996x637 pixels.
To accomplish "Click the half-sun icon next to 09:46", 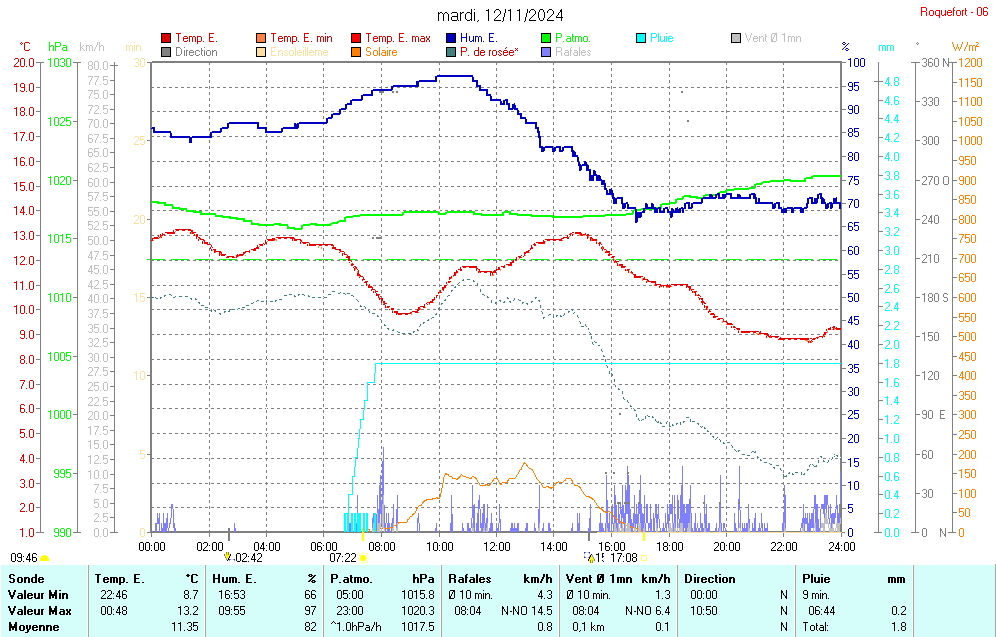I will click(44, 558).
